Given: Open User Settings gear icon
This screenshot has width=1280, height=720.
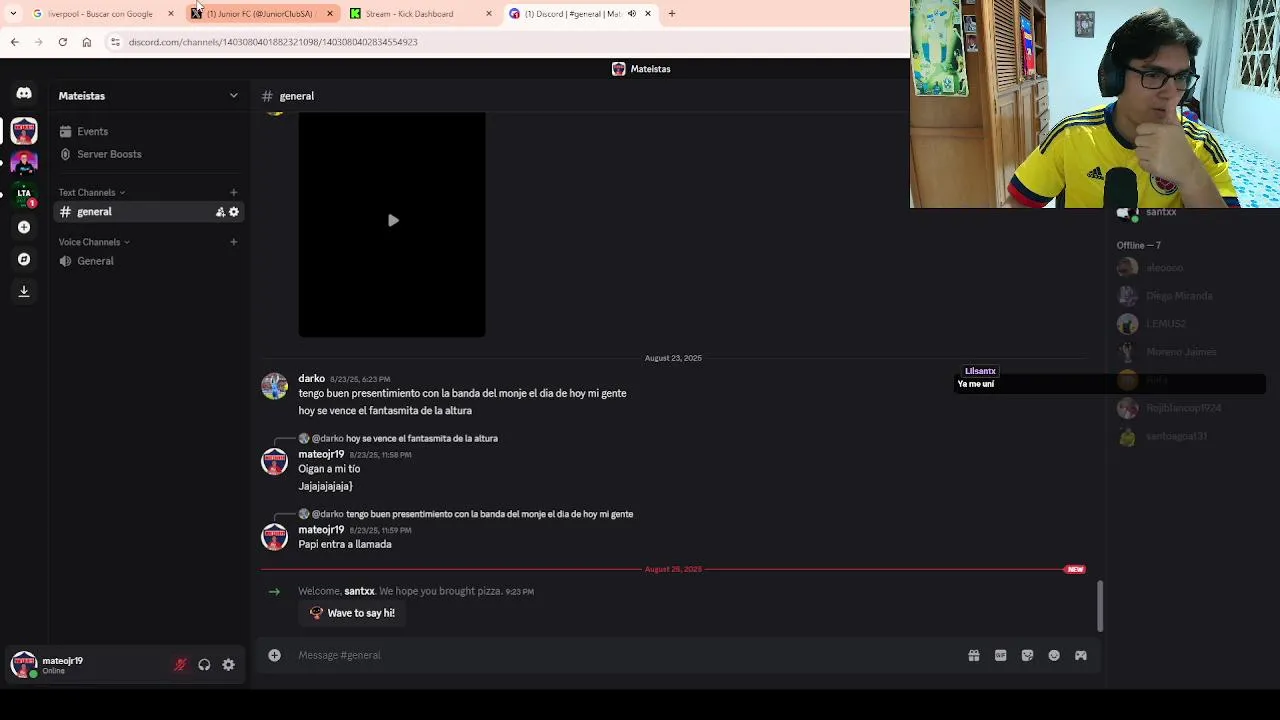Looking at the screenshot, I should pos(229,665).
